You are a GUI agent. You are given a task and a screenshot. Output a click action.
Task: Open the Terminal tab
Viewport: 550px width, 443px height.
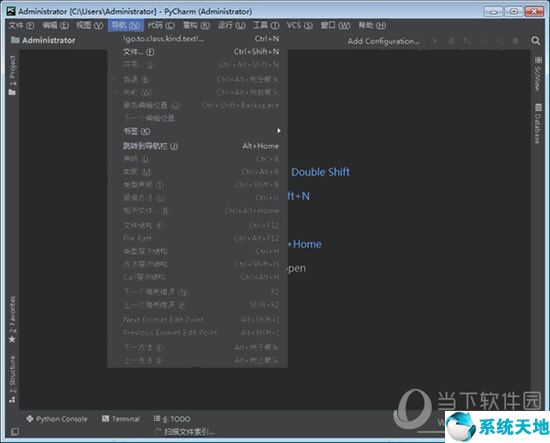(126, 419)
